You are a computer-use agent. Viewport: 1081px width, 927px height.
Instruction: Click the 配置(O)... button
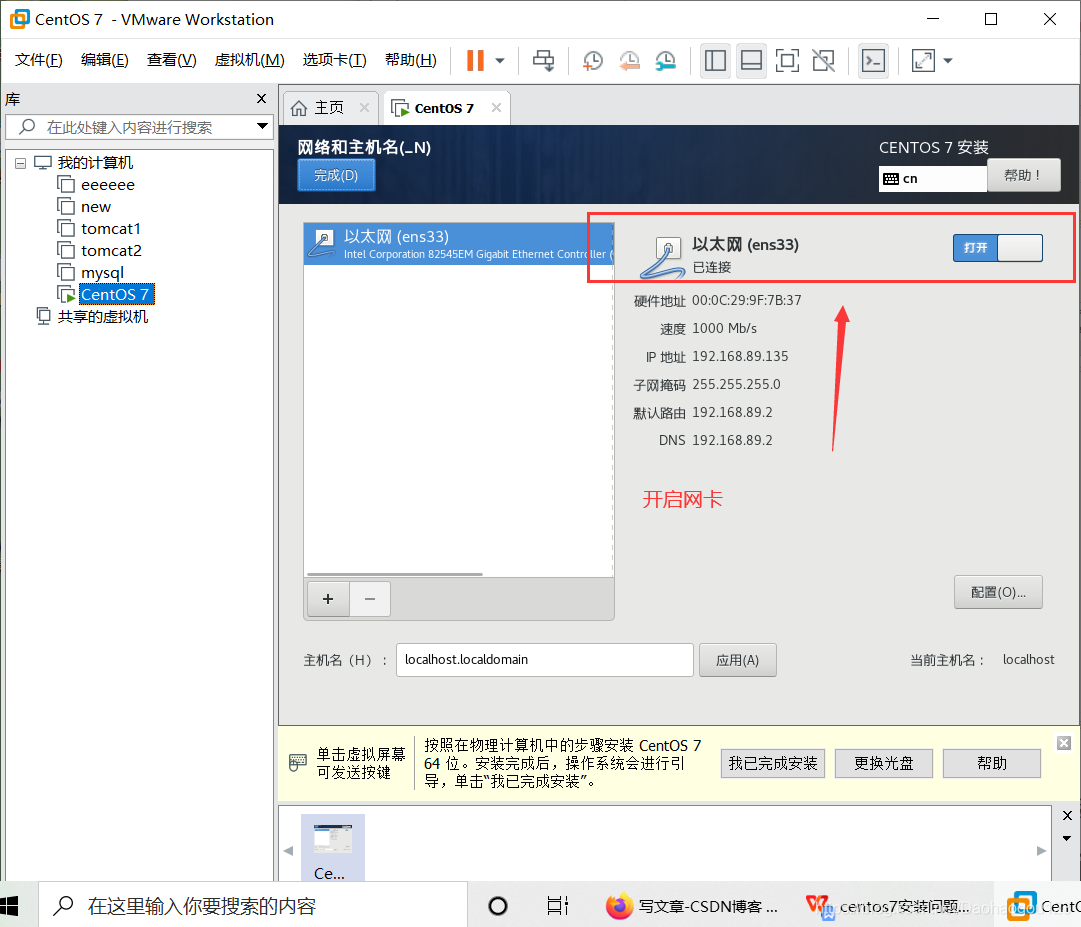(998, 592)
